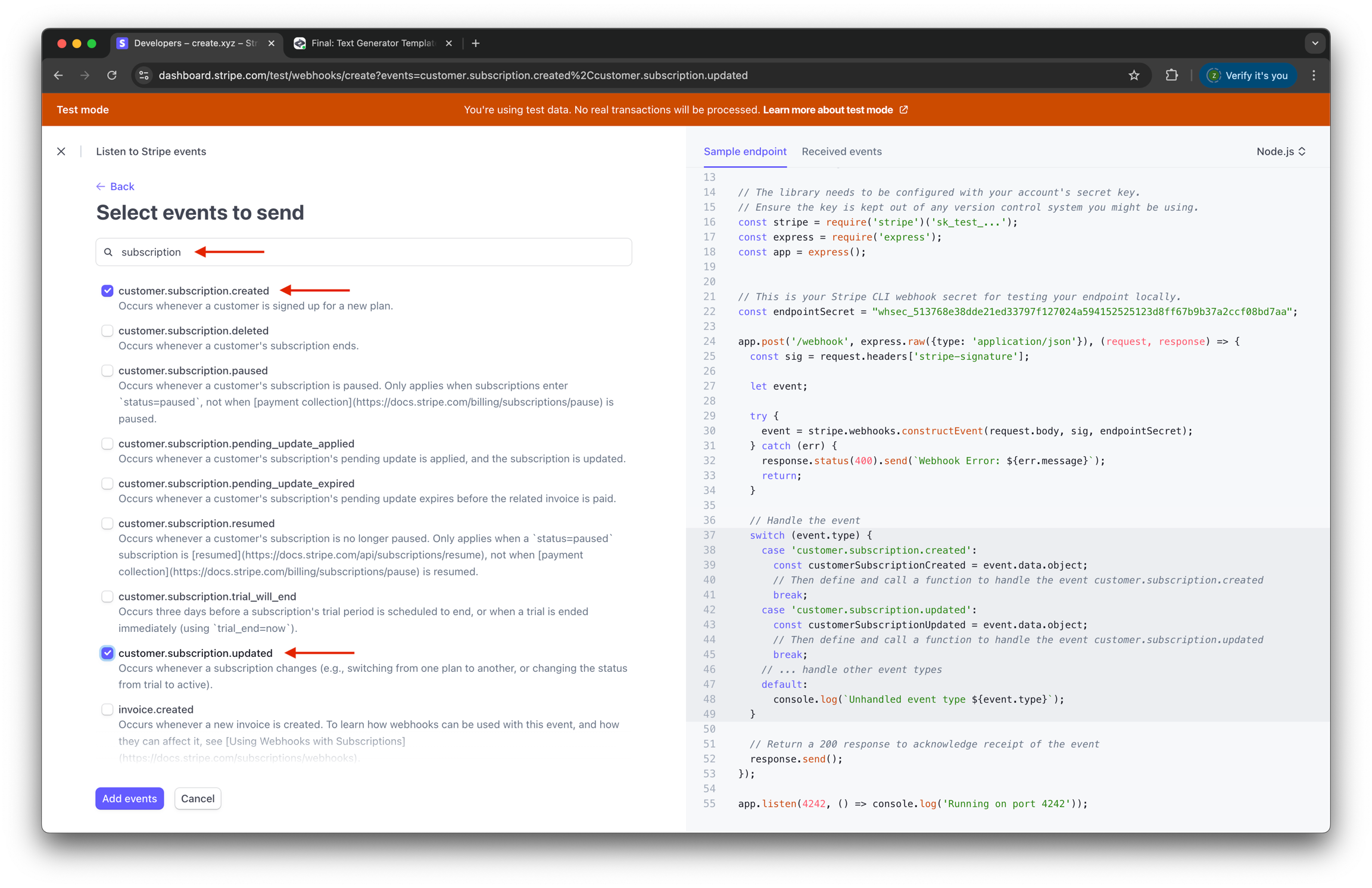This screenshot has width=1372, height=888.
Task: Switch to the Received events tab
Action: [x=841, y=151]
